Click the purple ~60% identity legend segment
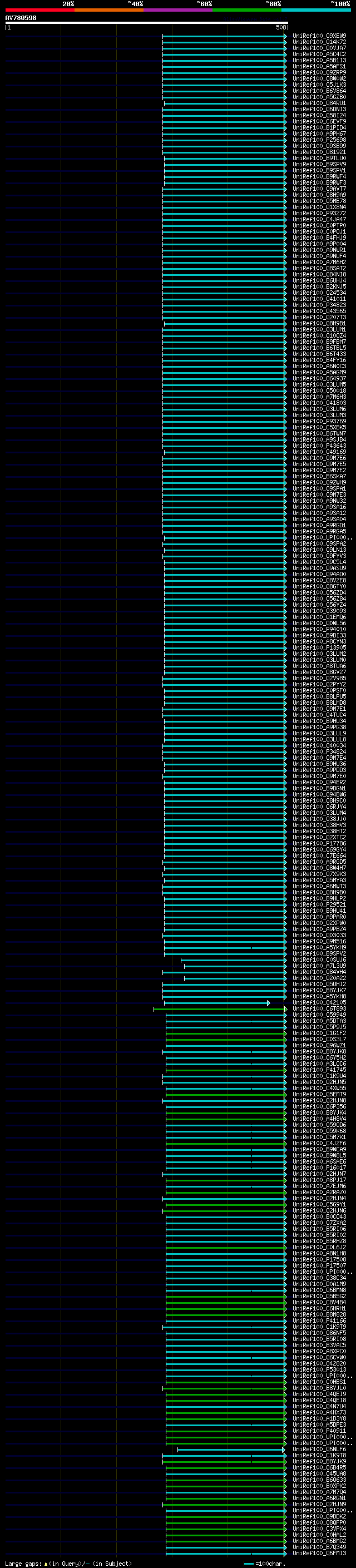This screenshot has height=1568, width=356. point(179,10)
